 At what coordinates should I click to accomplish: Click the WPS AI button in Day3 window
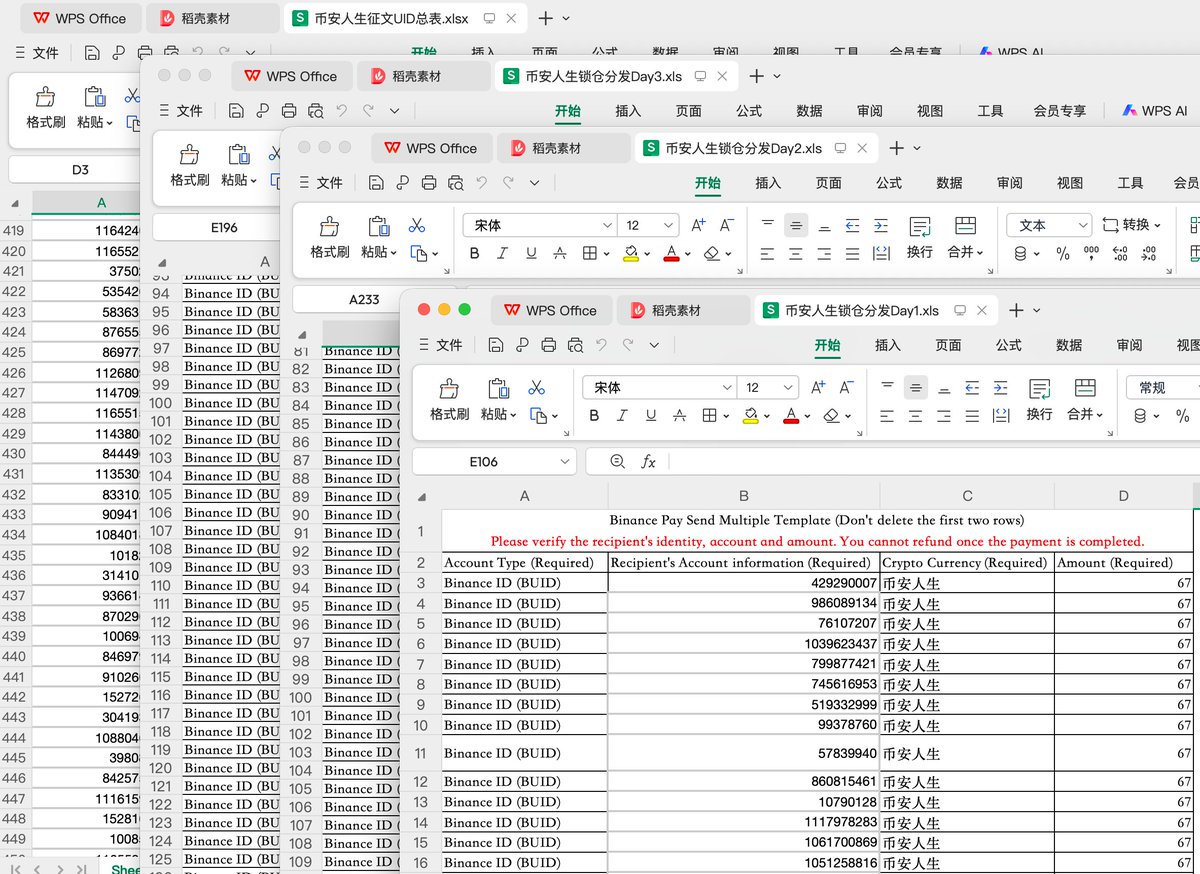(x=1154, y=111)
